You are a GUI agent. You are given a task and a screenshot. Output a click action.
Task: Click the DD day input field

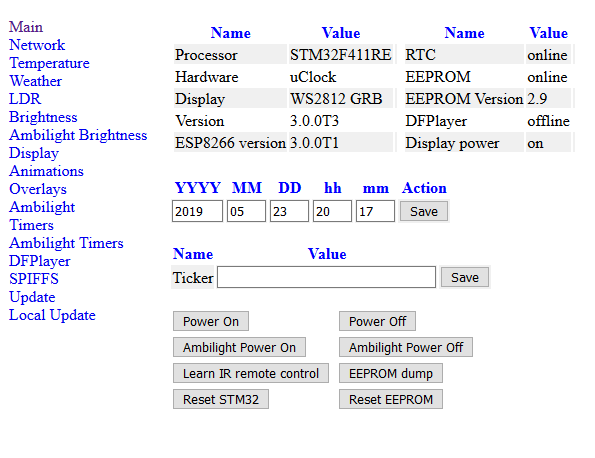click(x=289, y=211)
